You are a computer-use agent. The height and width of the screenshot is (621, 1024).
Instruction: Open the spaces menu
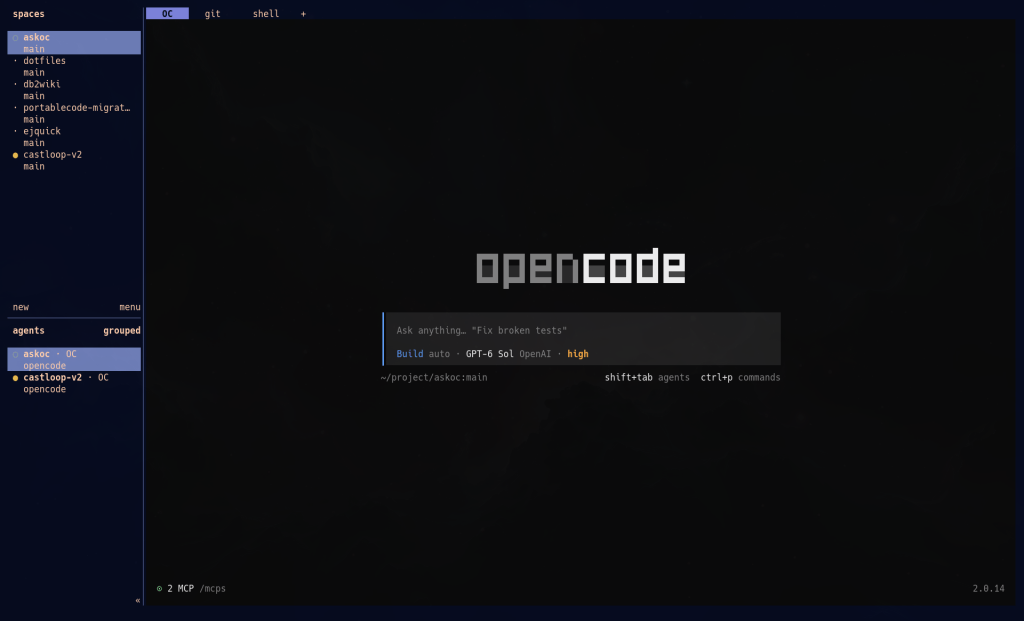click(x=129, y=307)
